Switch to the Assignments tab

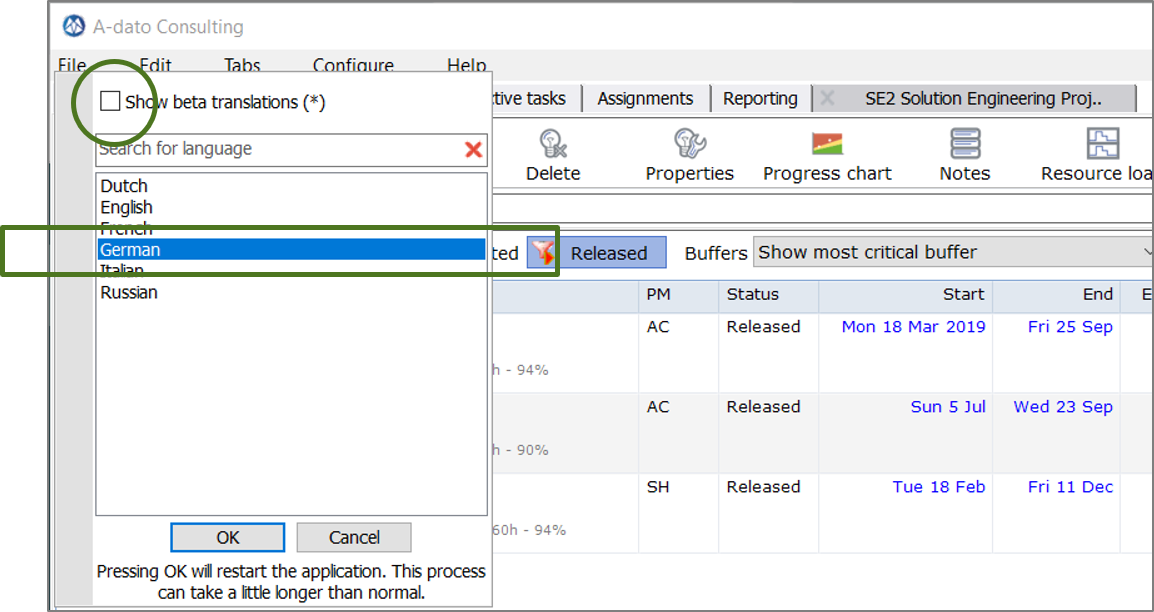click(645, 99)
